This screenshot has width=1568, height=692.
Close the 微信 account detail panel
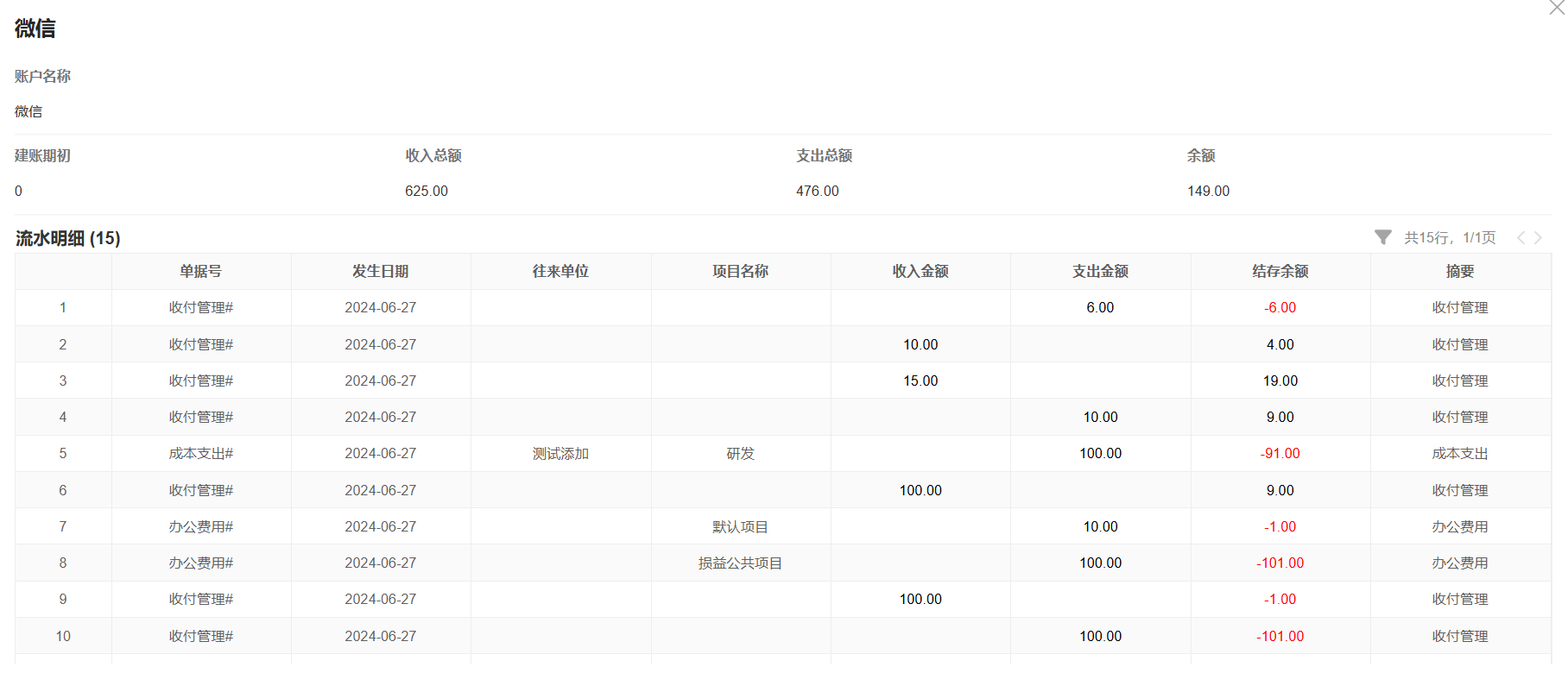tap(1556, 8)
